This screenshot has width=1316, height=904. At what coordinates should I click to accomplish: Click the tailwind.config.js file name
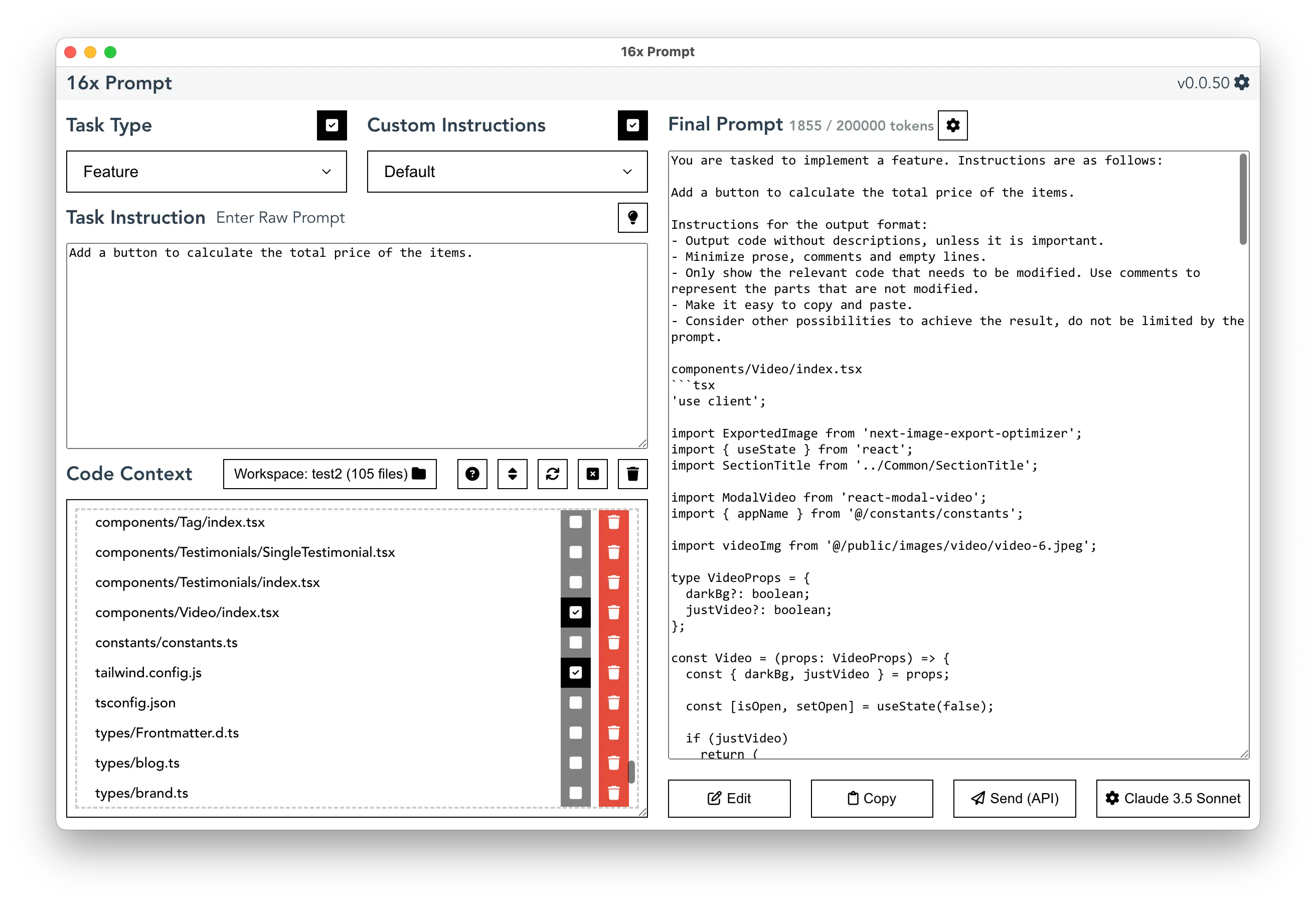[148, 672]
